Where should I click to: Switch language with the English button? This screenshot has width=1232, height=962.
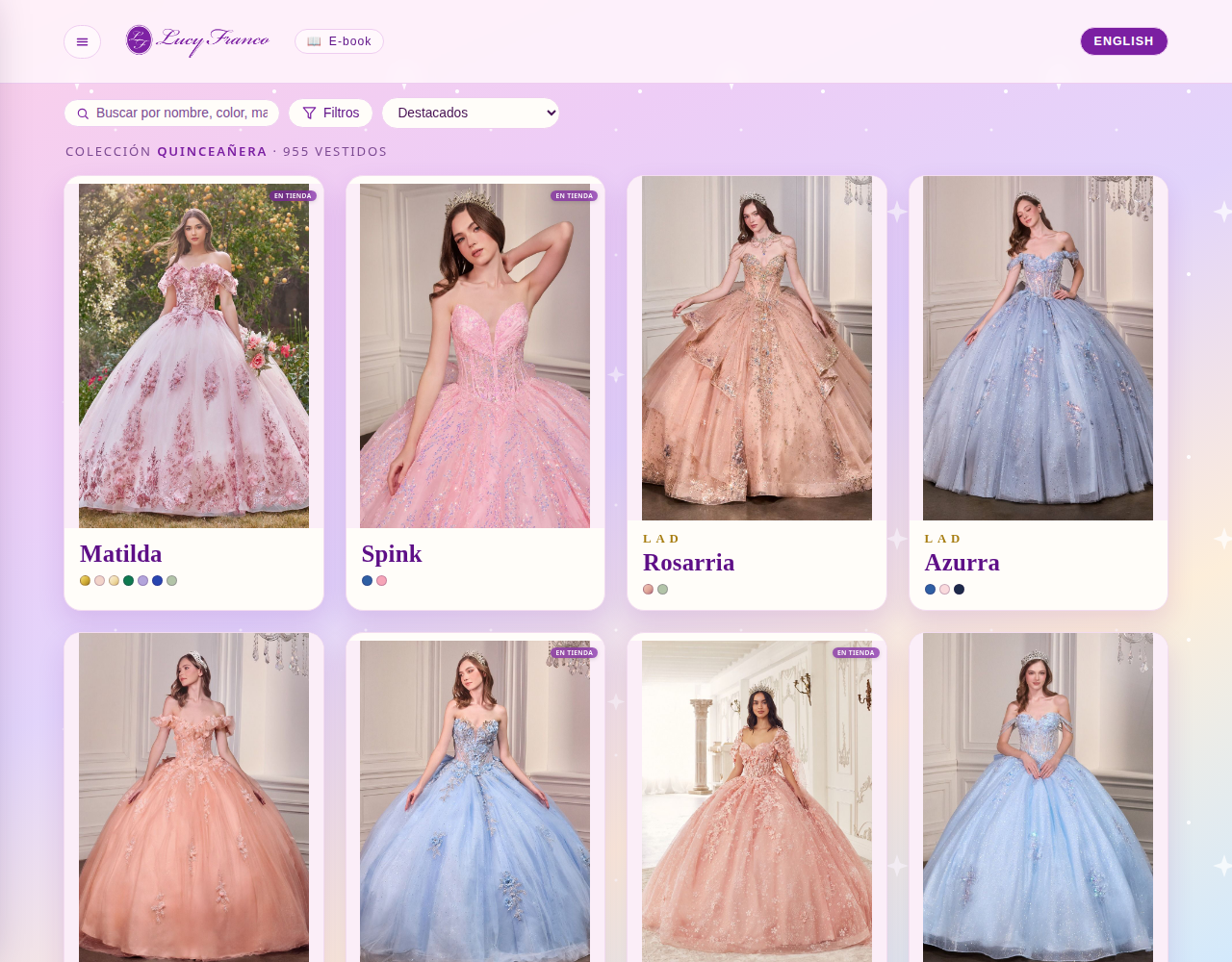1123,41
